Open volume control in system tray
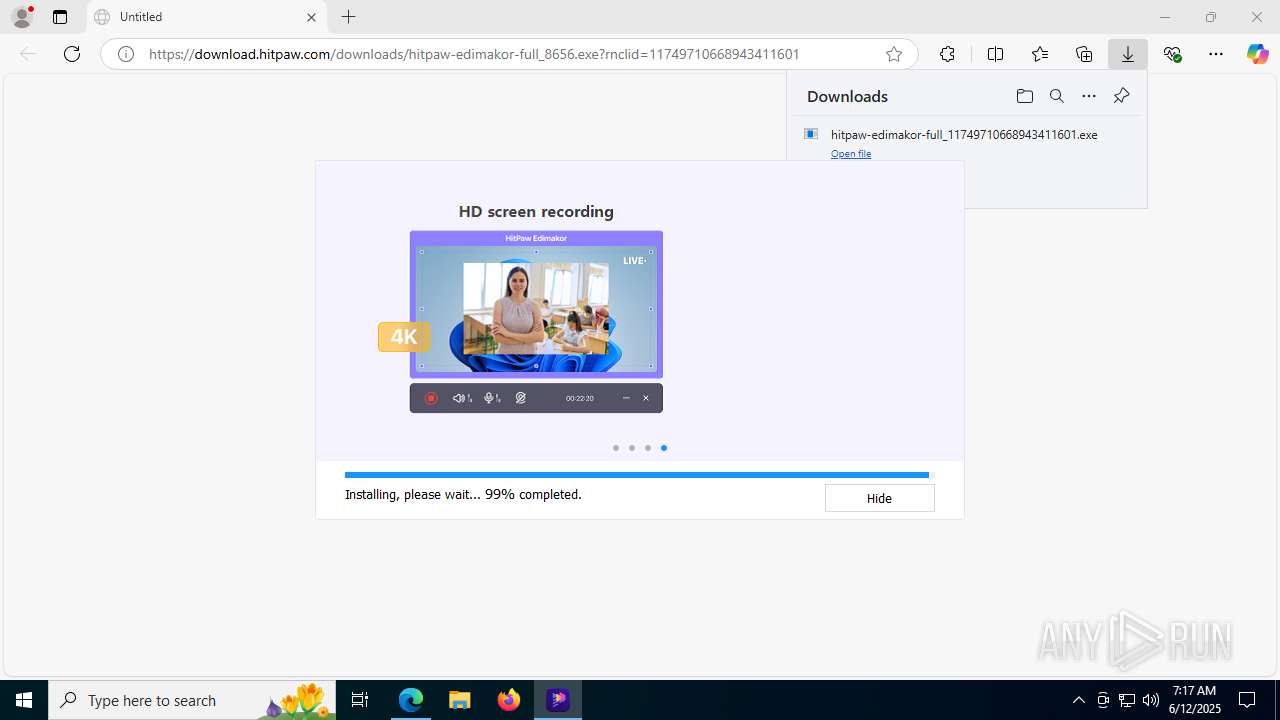Viewport: 1280px width, 720px height. tap(1150, 700)
